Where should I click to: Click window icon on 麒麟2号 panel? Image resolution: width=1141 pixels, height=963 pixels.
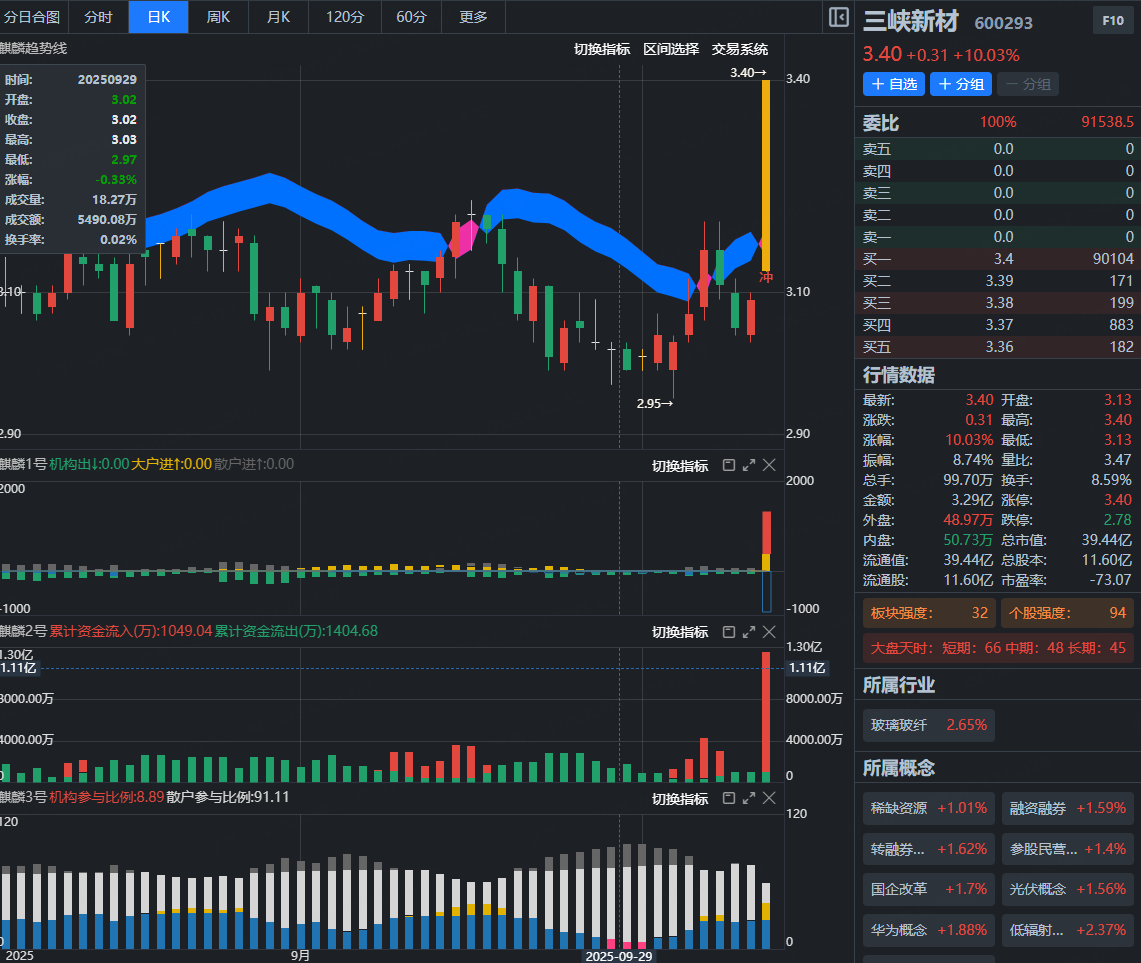point(728,632)
